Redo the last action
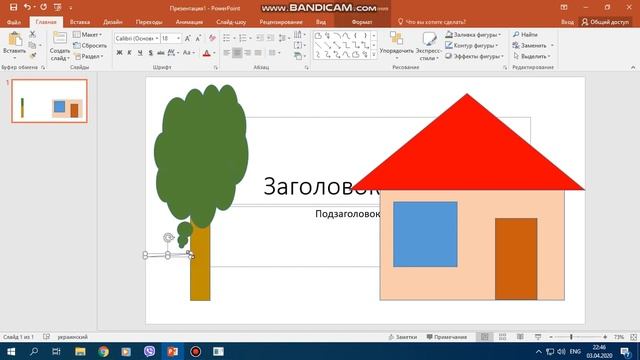The image size is (640, 360). coord(43,7)
